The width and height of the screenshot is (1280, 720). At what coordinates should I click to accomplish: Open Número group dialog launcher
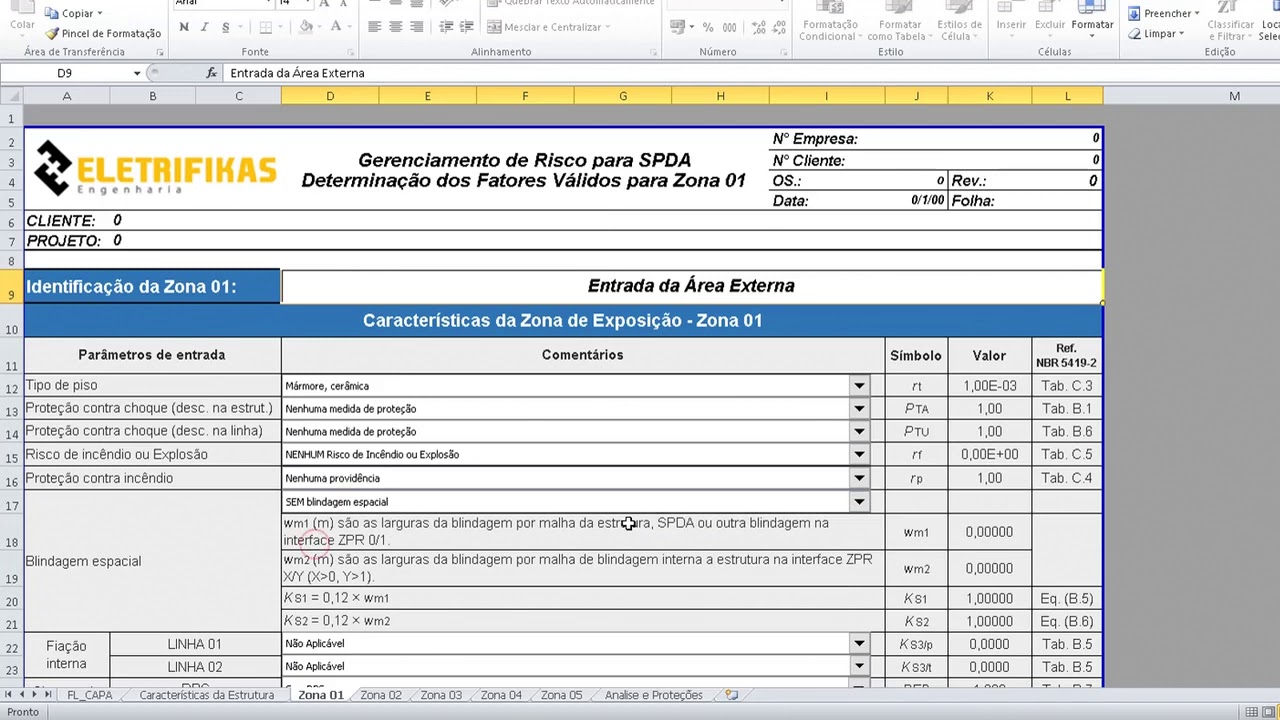pyautogui.click(x=784, y=52)
